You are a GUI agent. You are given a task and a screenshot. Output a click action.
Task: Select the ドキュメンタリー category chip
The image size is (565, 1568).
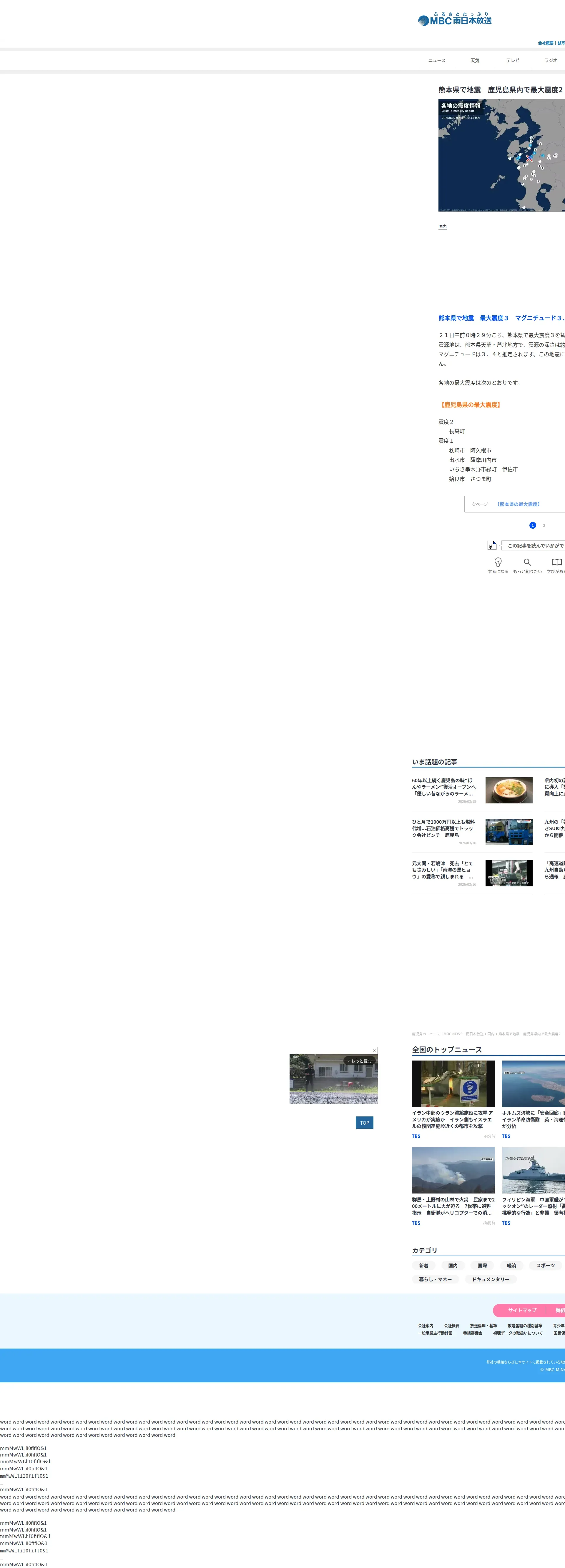tap(490, 1279)
